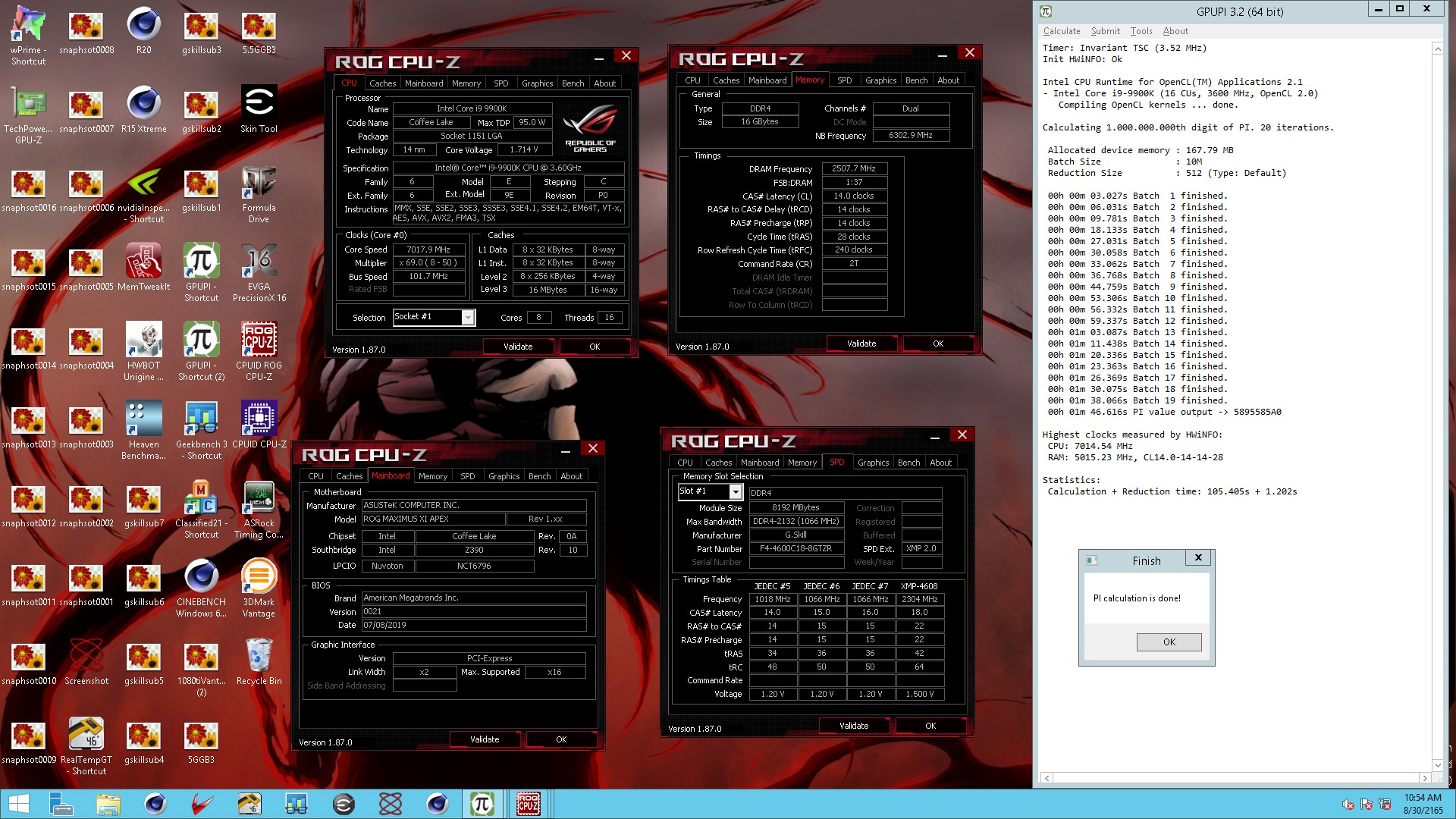Open the Tools menu in GPUPI
The height and width of the screenshot is (819, 1456).
(x=1141, y=31)
